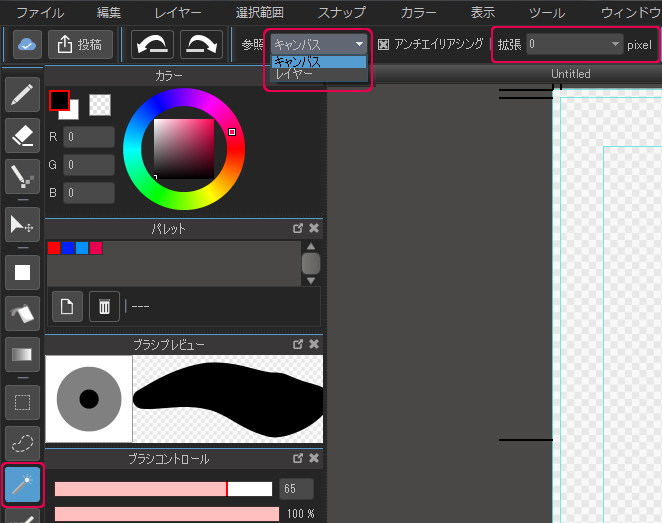Choose キャンバス in the reference list
Viewport: 662px width, 523px height.
point(319,62)
